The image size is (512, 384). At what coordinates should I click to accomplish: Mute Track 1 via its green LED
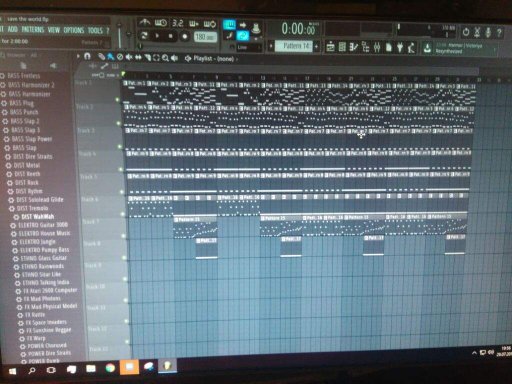117,99
